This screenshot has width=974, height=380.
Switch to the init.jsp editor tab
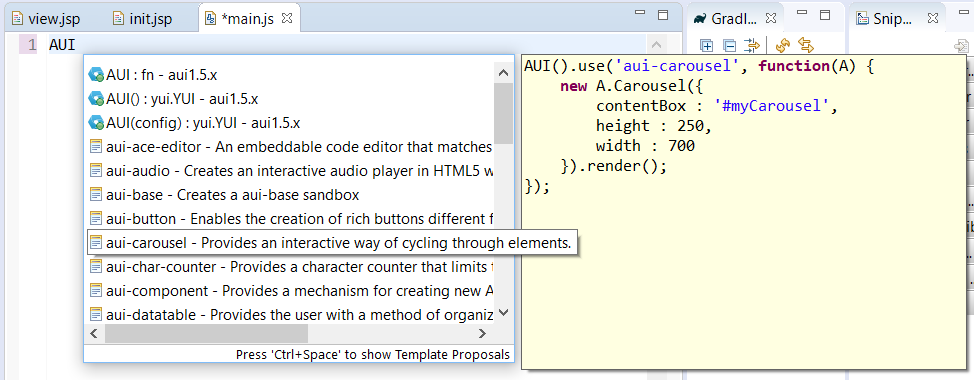point(142,19)
